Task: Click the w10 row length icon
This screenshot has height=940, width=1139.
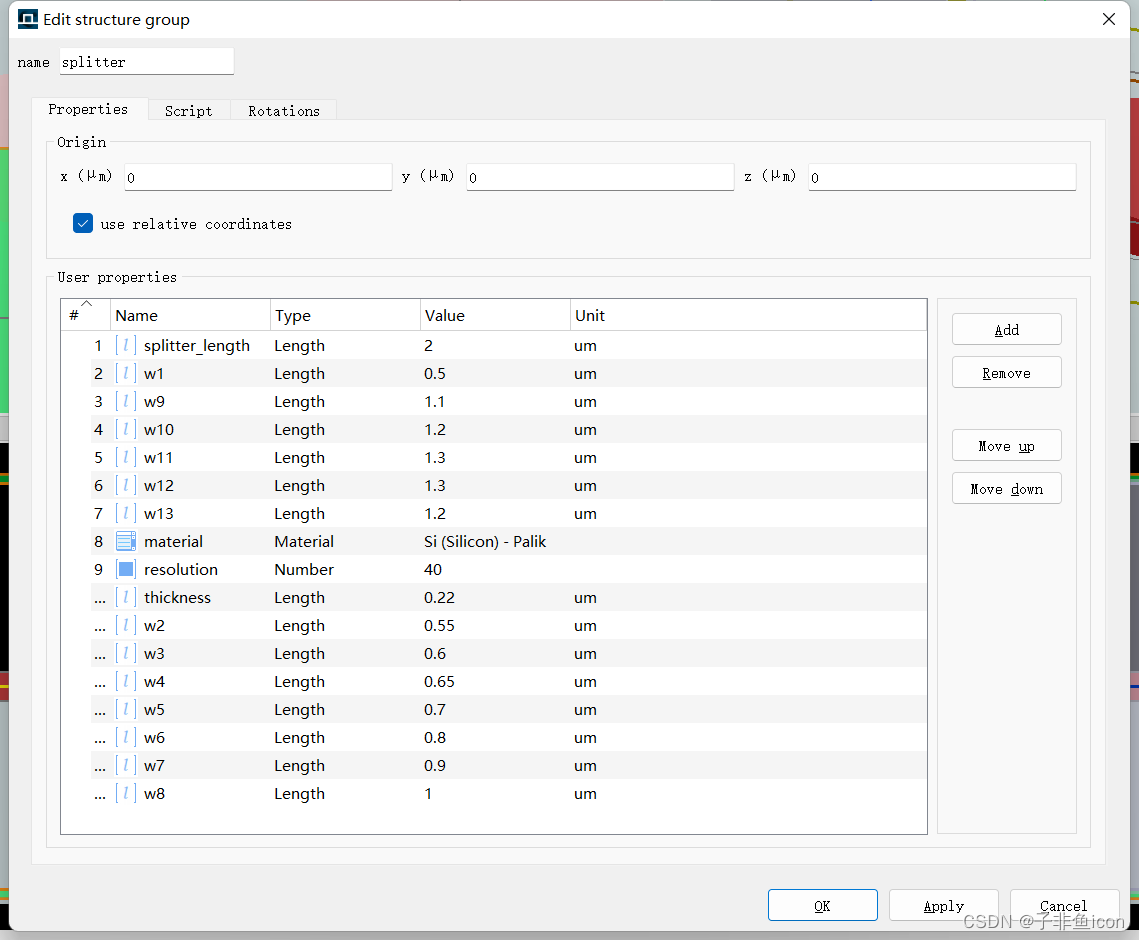Action: click(126, 429)
